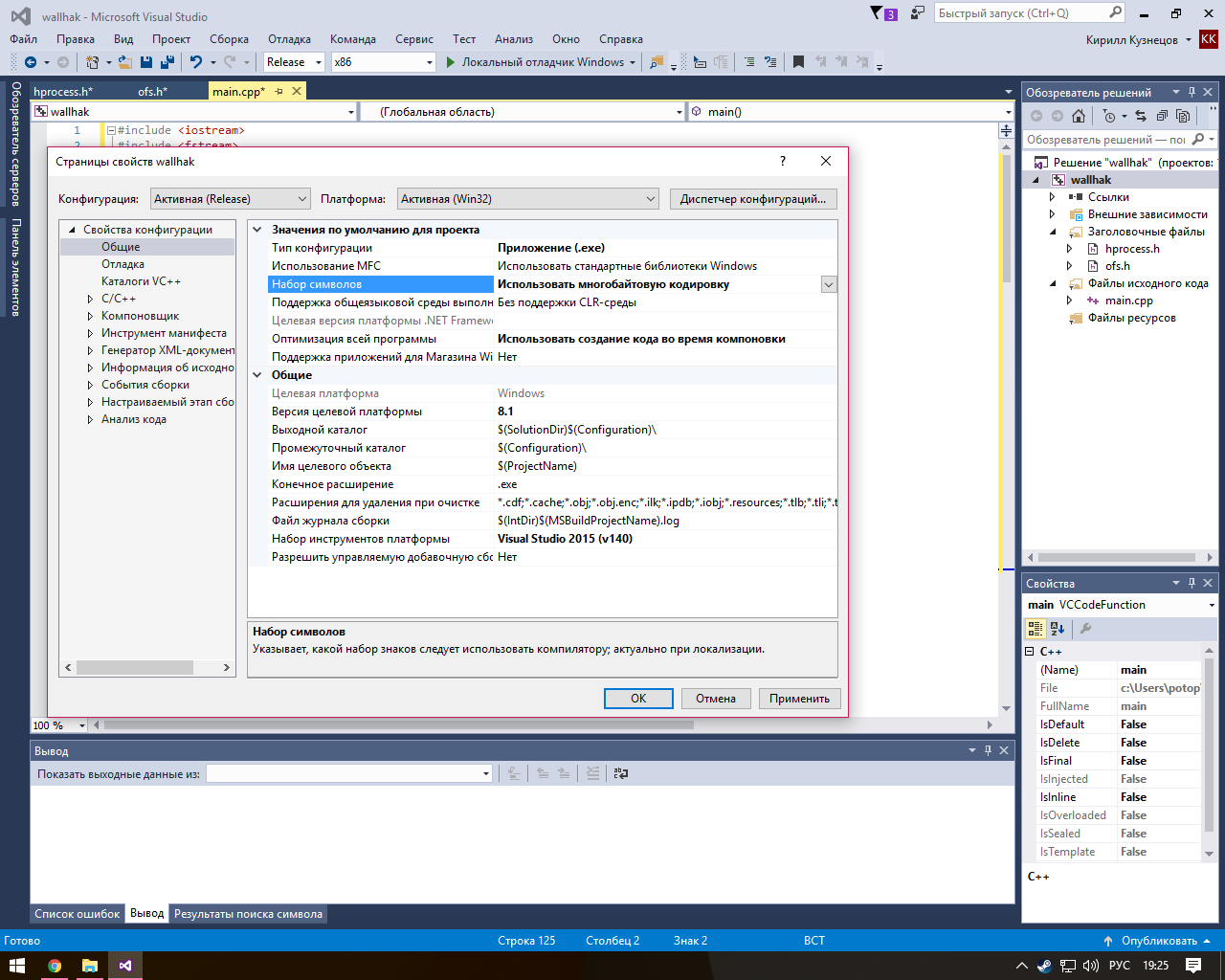Screen dimensions: 1225x980
Task: Open the Platform dropdown in dialog
Action: click(528, 199)
